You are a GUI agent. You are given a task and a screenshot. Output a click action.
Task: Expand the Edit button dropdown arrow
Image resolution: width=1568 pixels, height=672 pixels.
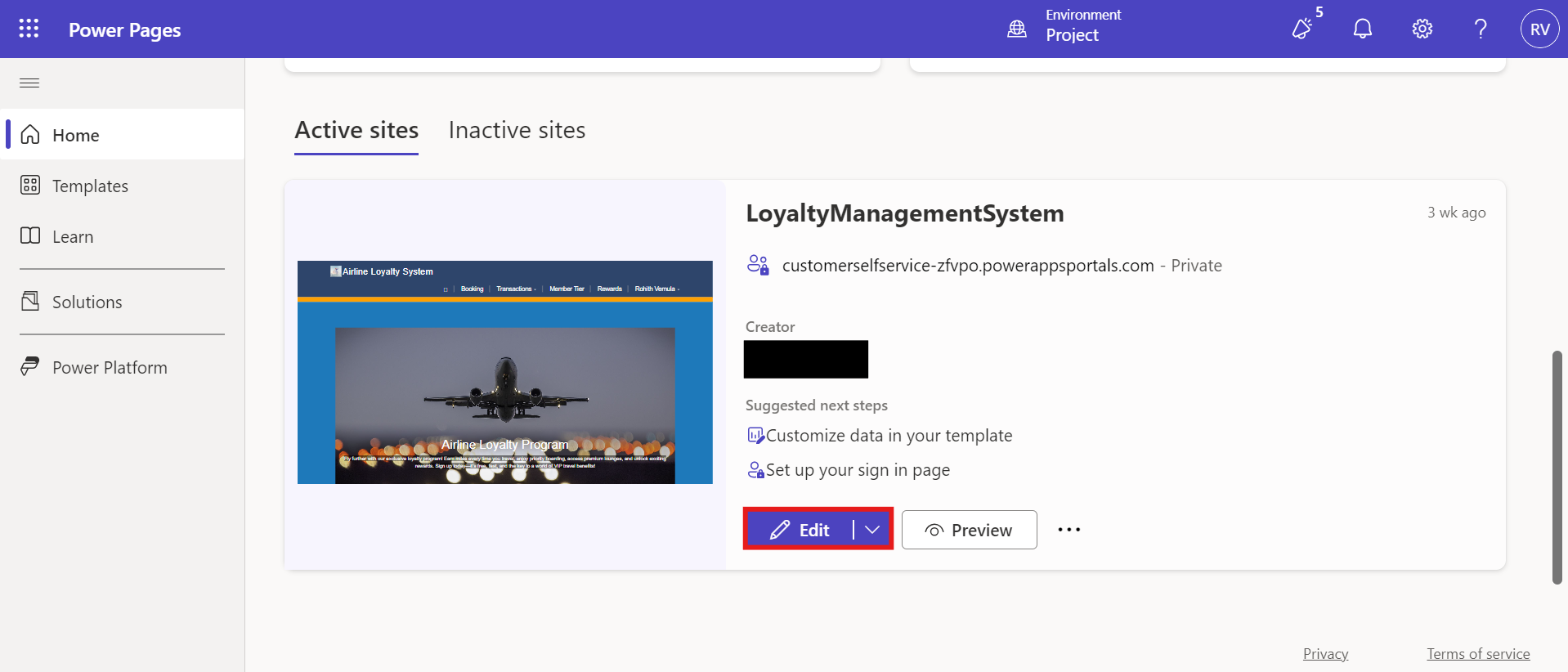click(x=872, y=530)
